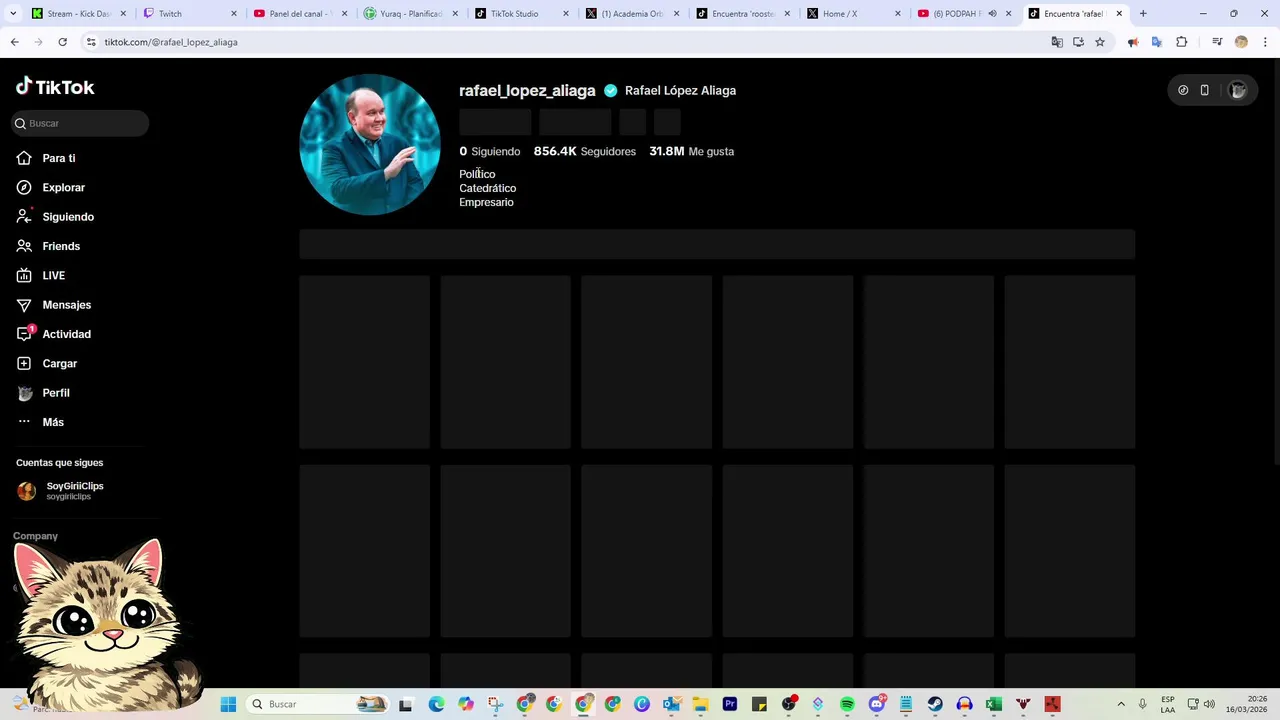Open the Friends page
The width and height of the screenshot is (1280, 720).
pyautogui.click(x=61, y=246)
